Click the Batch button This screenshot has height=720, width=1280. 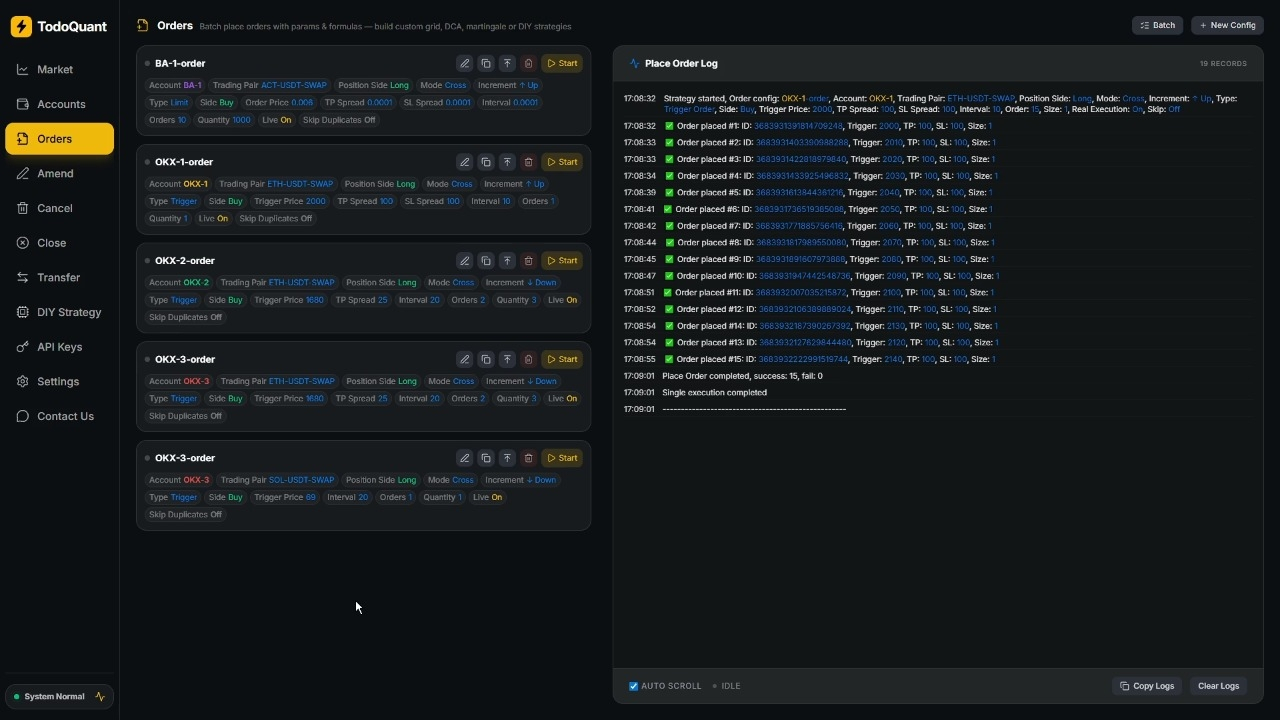coord(1158,25)
